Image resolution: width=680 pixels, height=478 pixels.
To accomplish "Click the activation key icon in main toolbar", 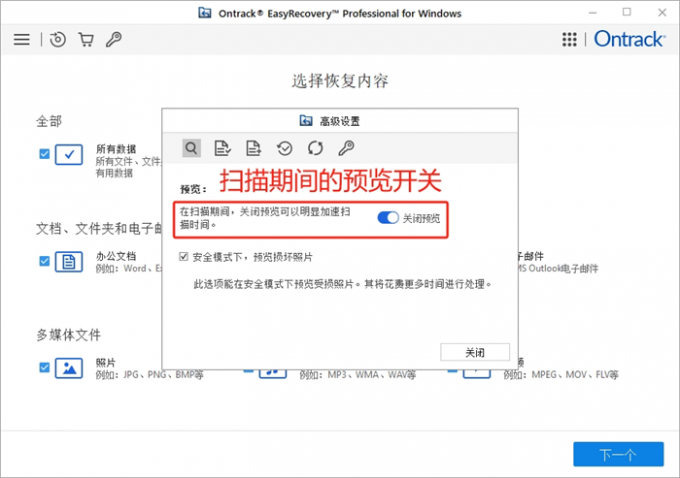I will click(114, 39).
